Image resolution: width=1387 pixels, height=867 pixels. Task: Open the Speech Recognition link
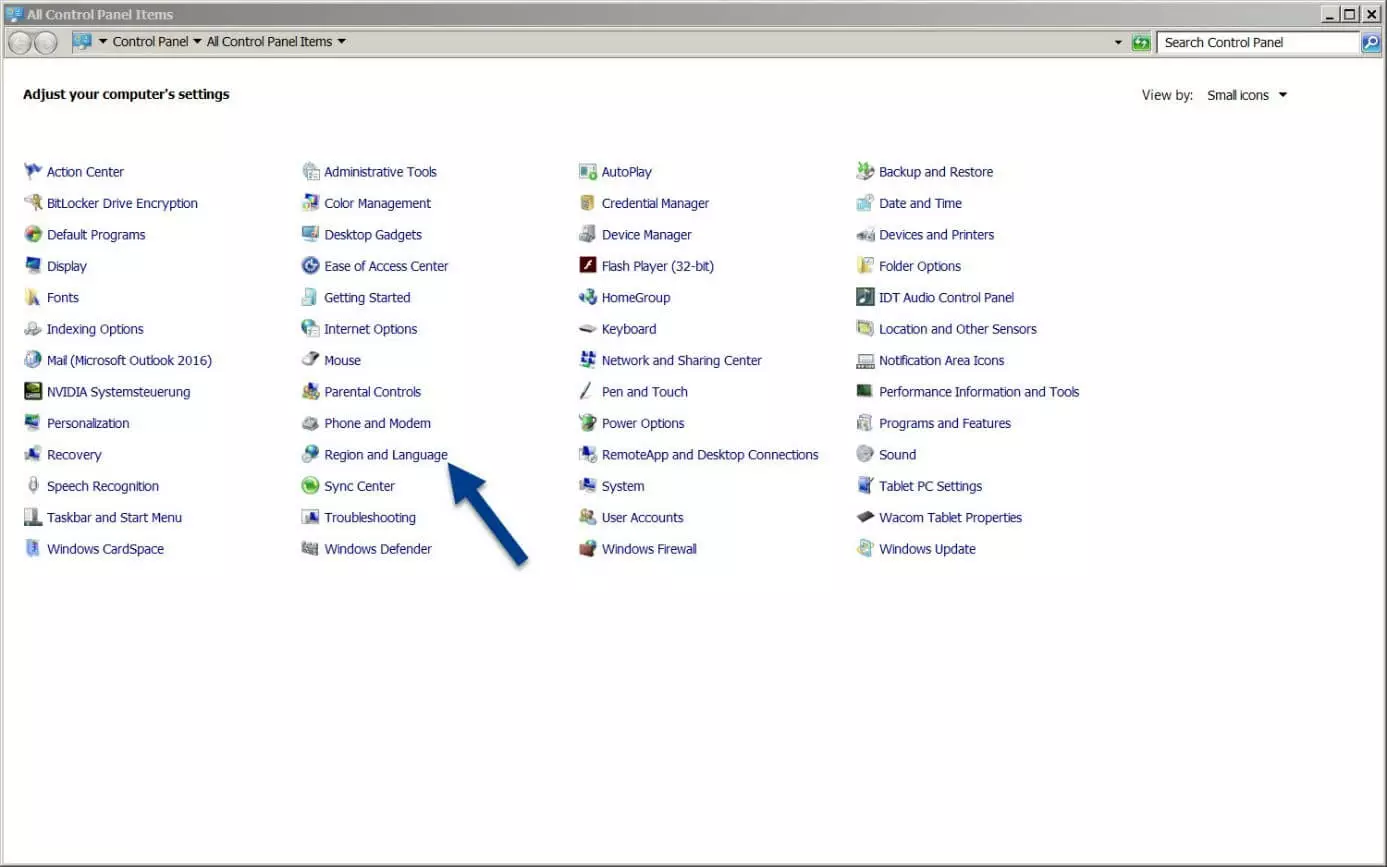tap(103, 486)
